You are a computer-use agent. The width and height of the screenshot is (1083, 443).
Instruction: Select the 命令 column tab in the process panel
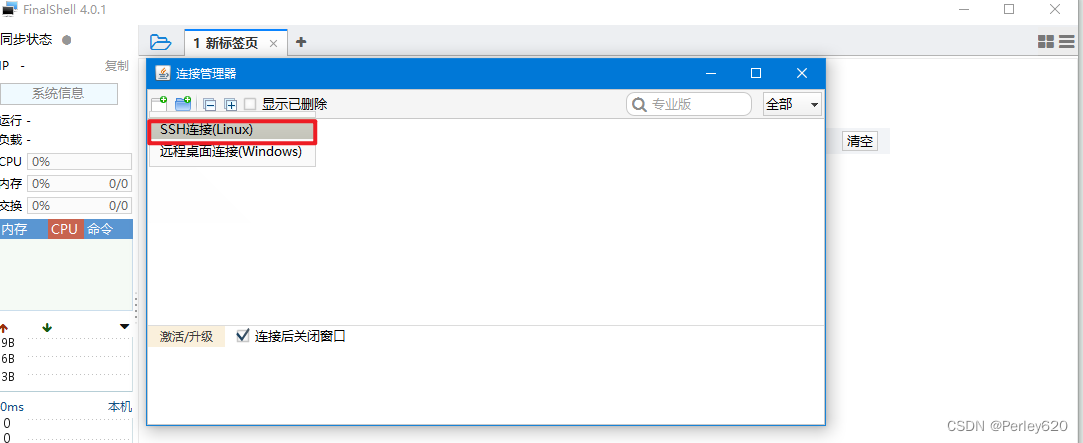tap(108, 229)
